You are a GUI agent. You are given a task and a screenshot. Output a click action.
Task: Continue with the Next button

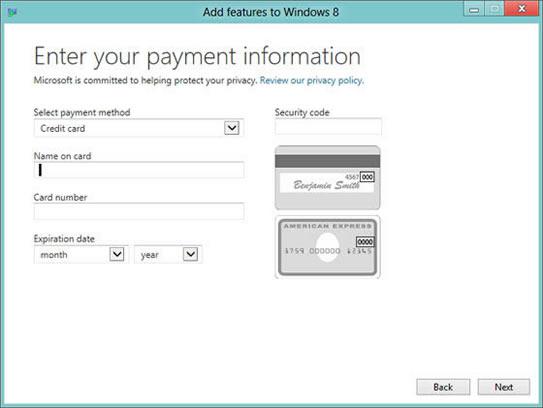pos(504,387)
